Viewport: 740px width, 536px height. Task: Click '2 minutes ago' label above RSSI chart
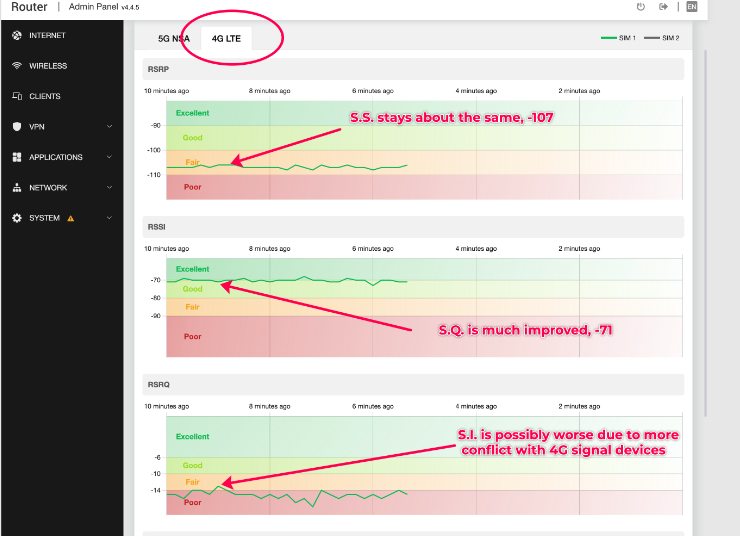579,249
